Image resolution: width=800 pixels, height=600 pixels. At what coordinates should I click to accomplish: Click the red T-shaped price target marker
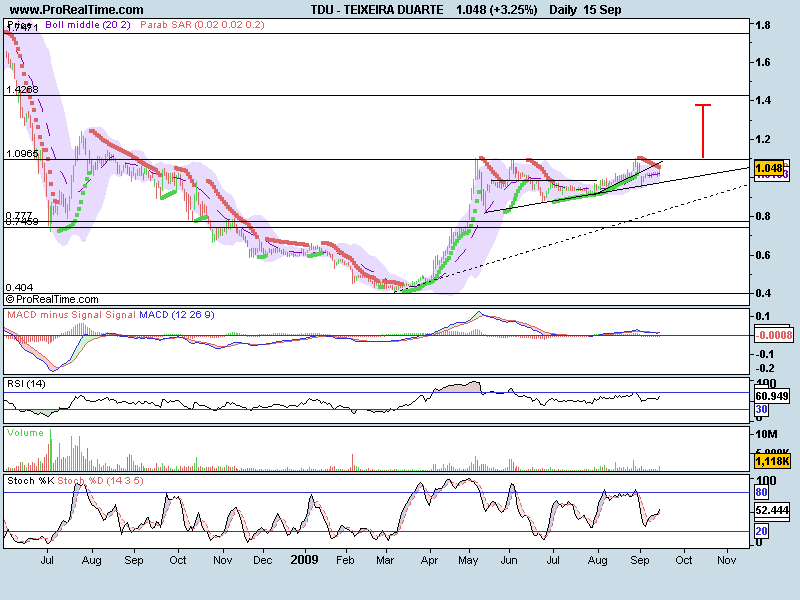click(703, 131)
